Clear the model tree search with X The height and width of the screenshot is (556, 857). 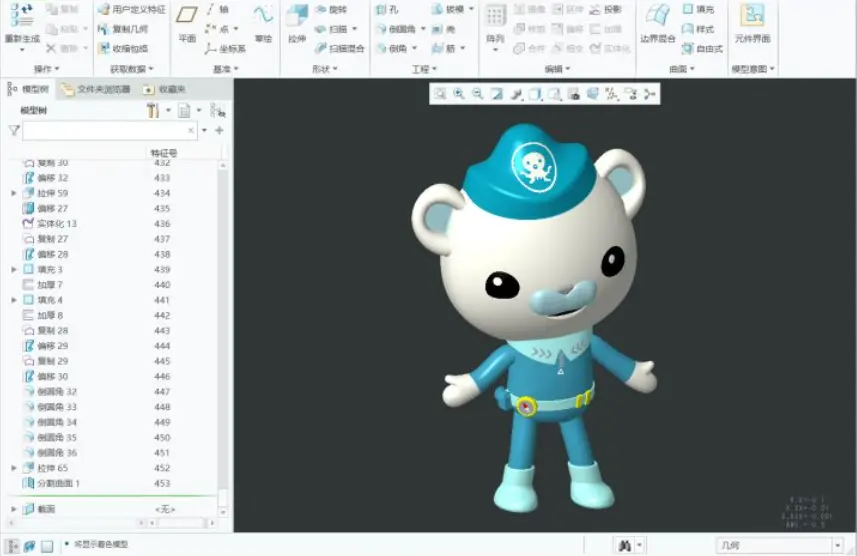coord(191,130)
